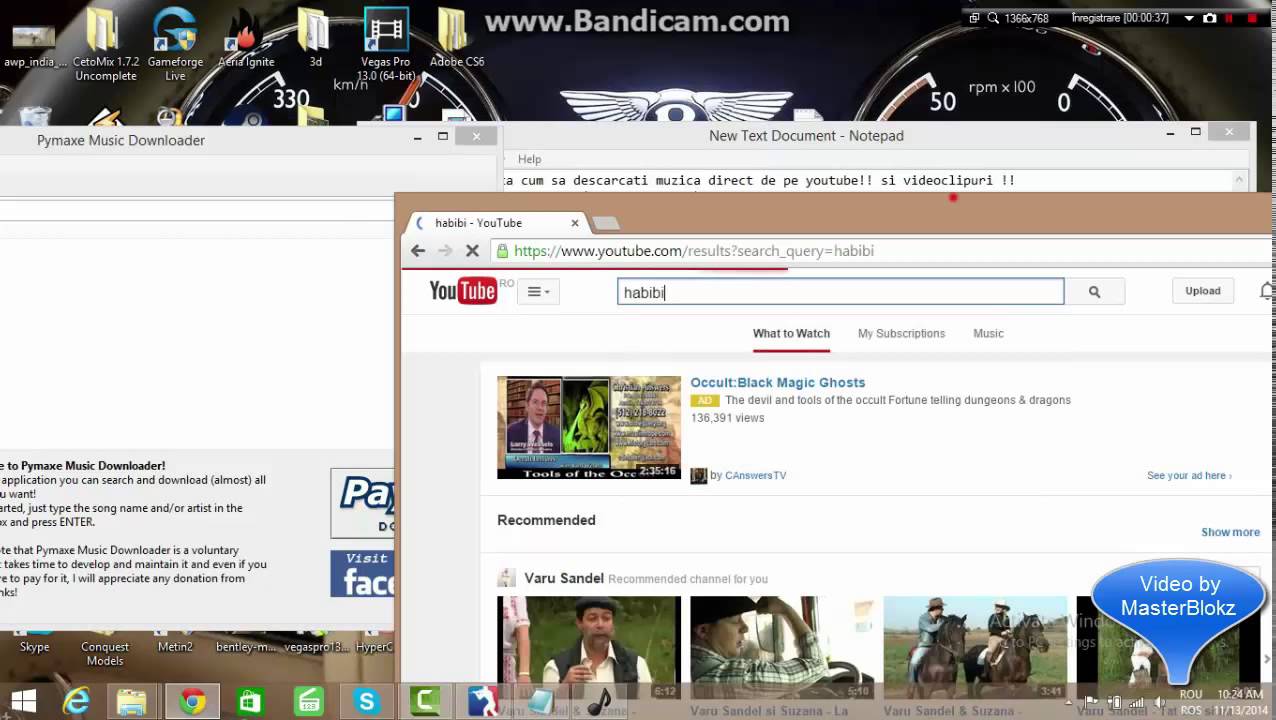The width and height of the screenshot is (1276, 720).
Task: Open Occult:Black Magic Ghosts video title
Action: pyautogui.click(x=778, y=382)
